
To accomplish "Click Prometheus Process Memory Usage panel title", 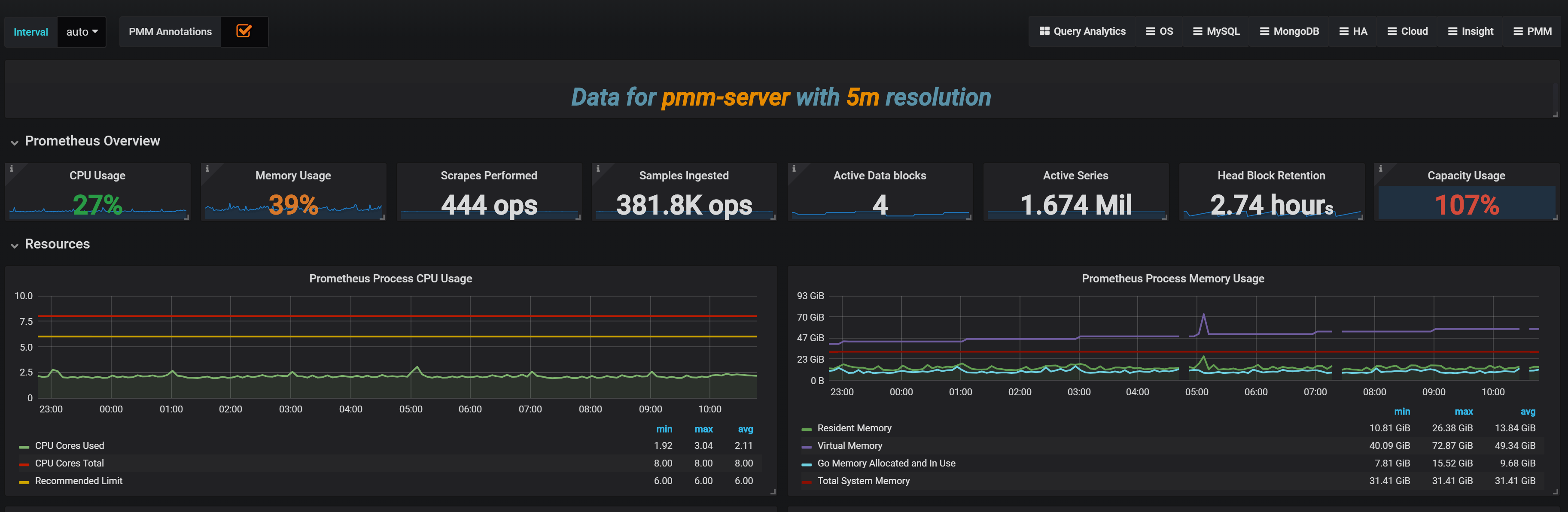I will pyautogui.click(x=1172, y=279).
